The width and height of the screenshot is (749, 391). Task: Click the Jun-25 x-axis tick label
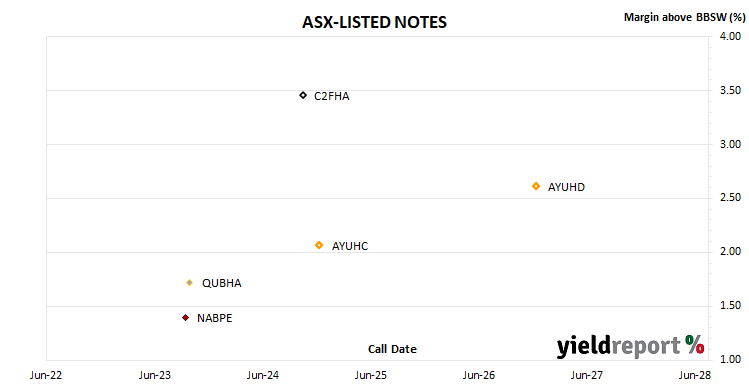pos(371,375)
